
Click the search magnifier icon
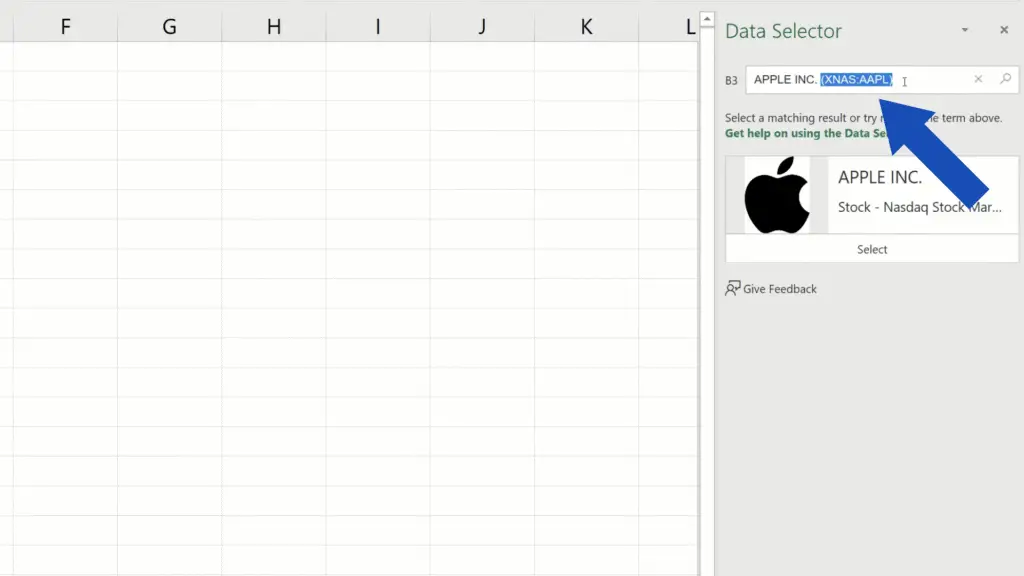(1005, 79)
